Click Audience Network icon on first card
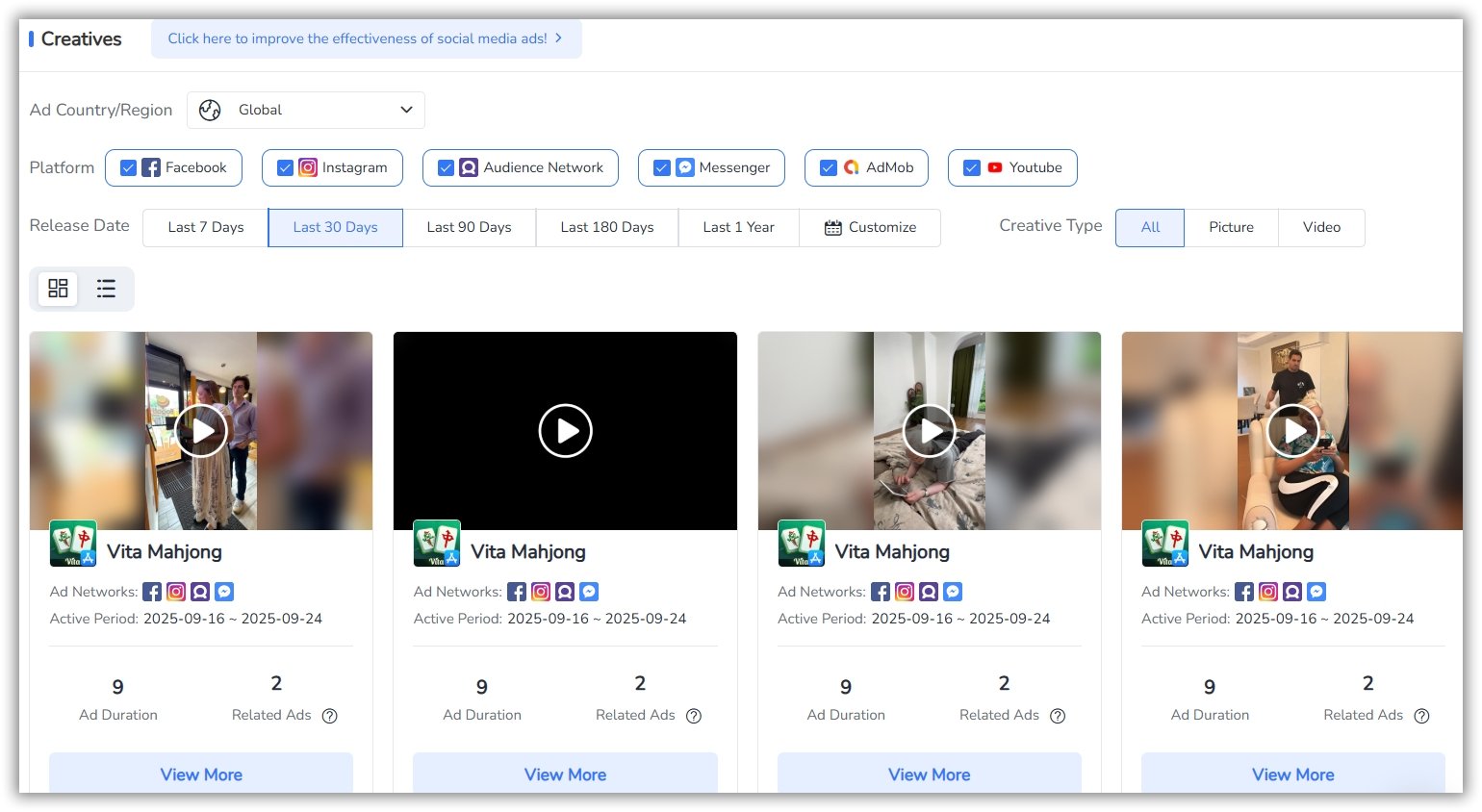 click(200, 592)
